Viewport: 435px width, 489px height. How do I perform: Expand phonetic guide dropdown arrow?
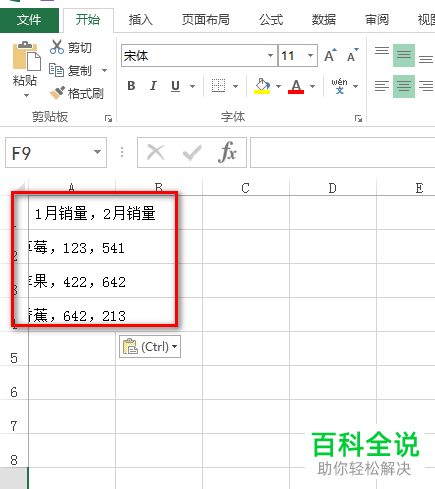[x=355, y=86]
